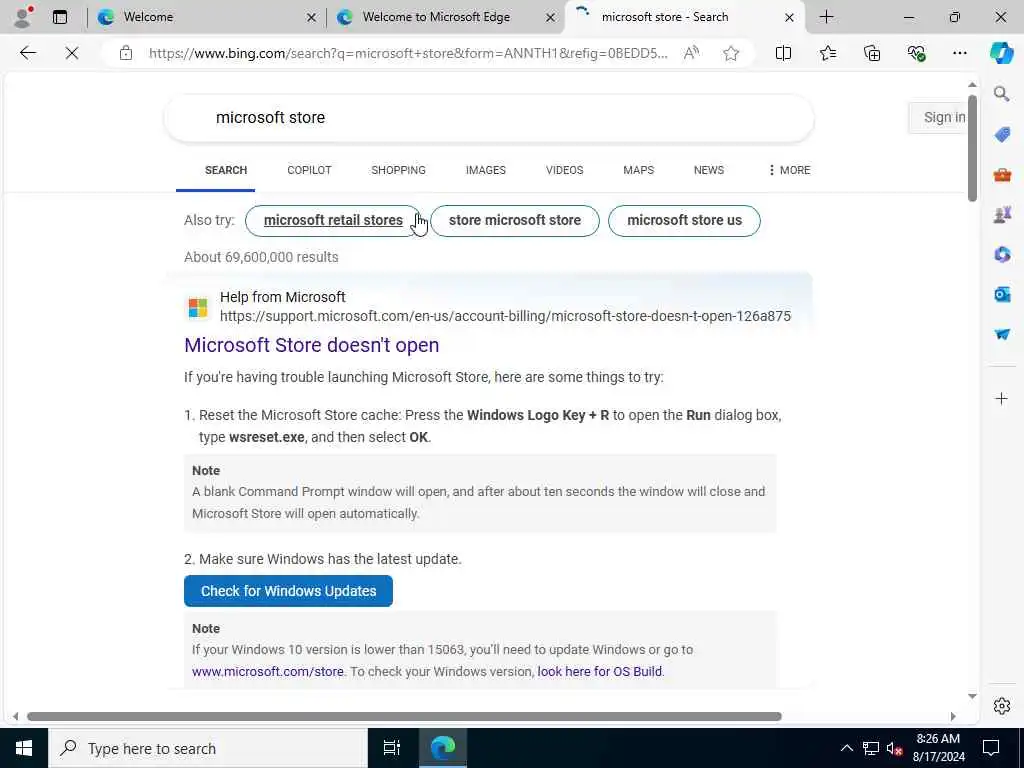
Task: Open sidebar Microsoft 365 icon
Action: pos(1002,254)
